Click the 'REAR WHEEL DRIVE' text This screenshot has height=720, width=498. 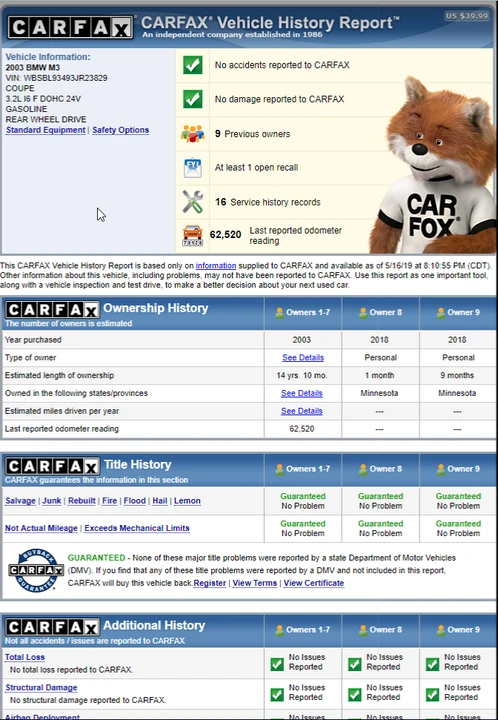tap(46, 119)
